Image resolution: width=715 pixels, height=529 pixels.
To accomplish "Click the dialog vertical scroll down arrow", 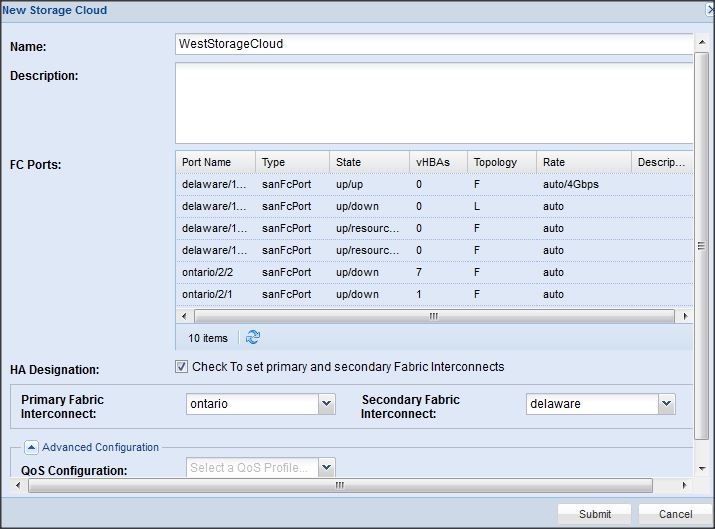I will point(702,468).
